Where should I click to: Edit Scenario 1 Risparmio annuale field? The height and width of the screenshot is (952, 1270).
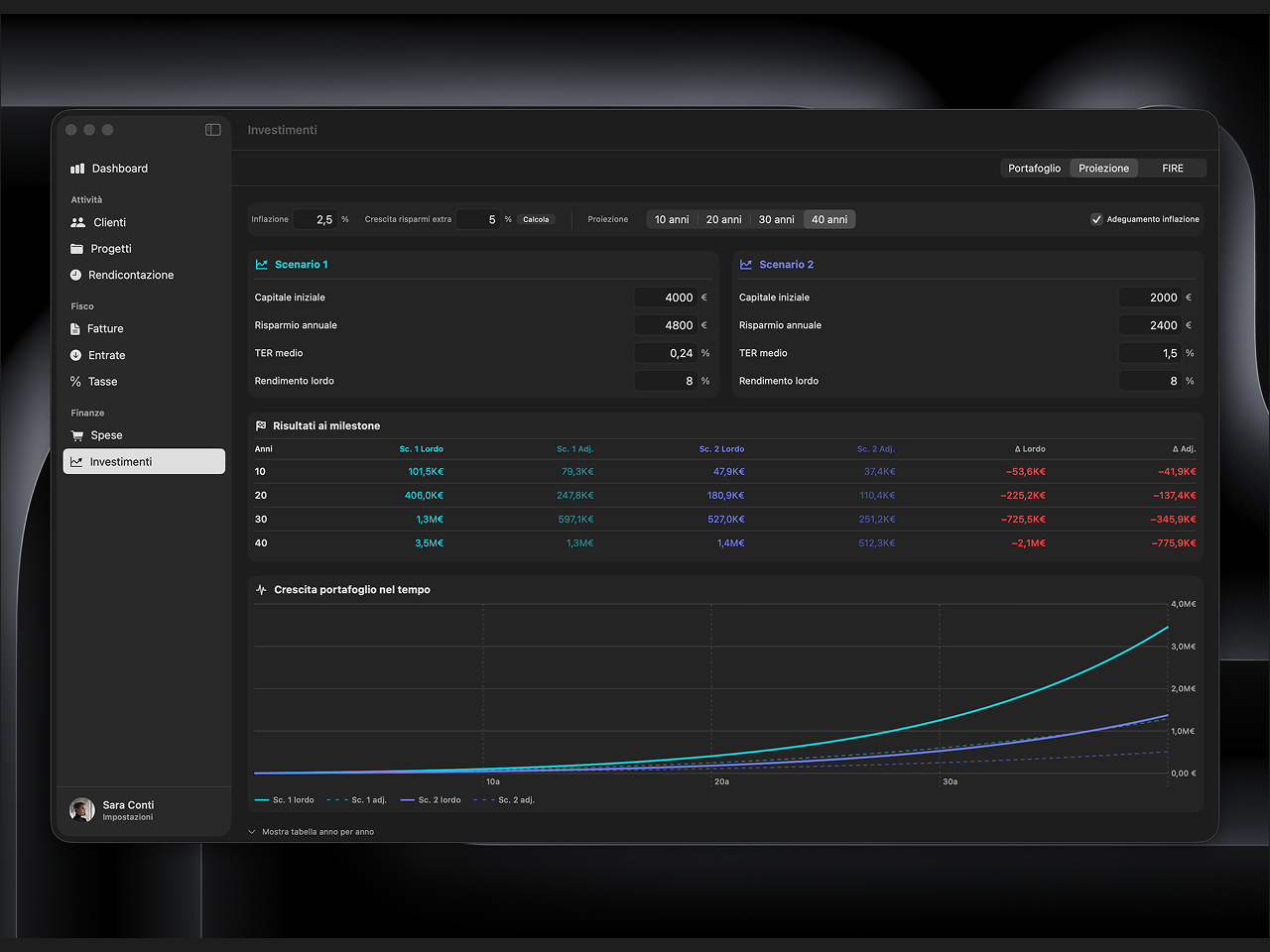pos(666,325)
